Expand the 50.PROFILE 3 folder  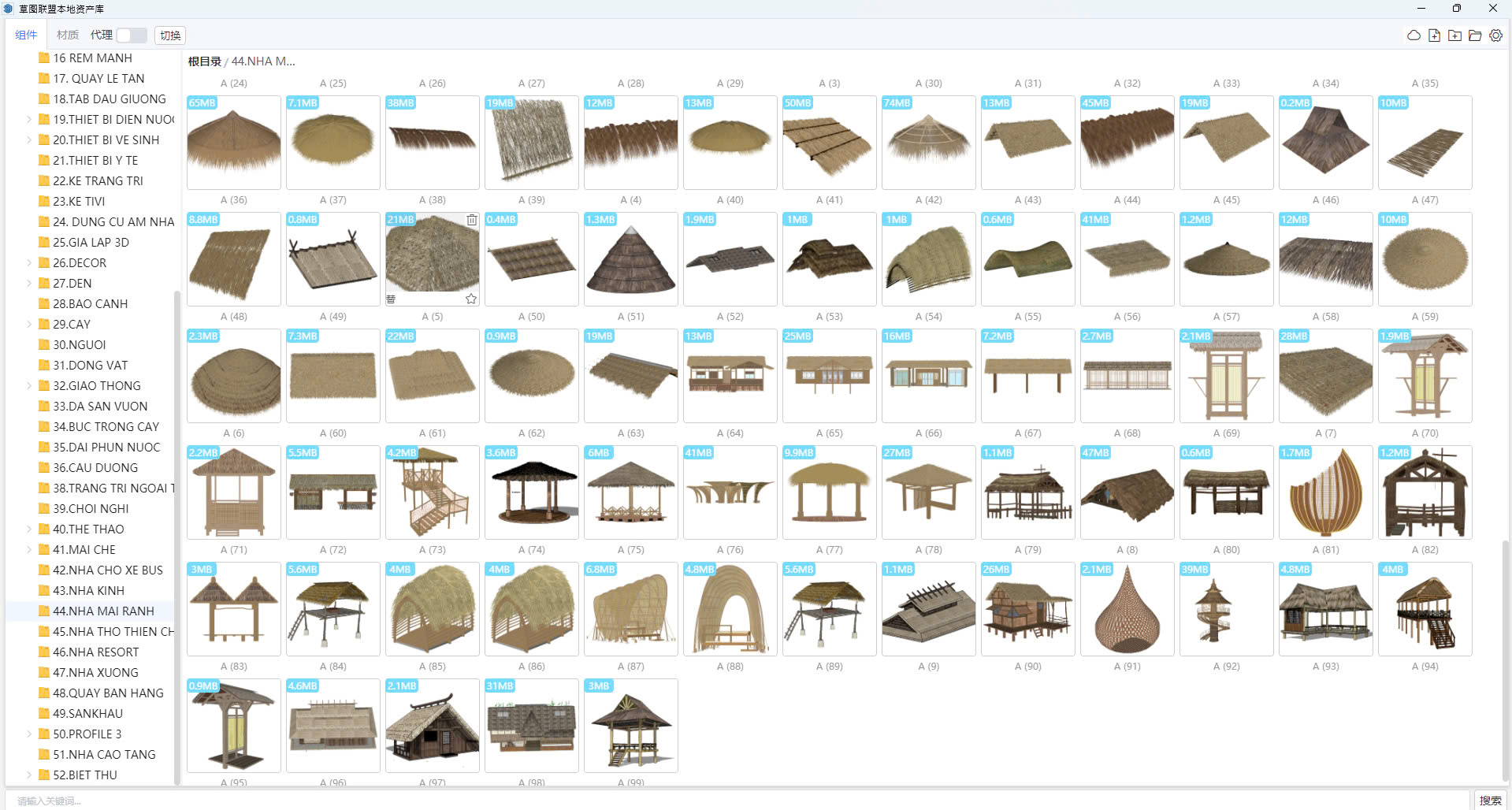(x=29, y=734)
